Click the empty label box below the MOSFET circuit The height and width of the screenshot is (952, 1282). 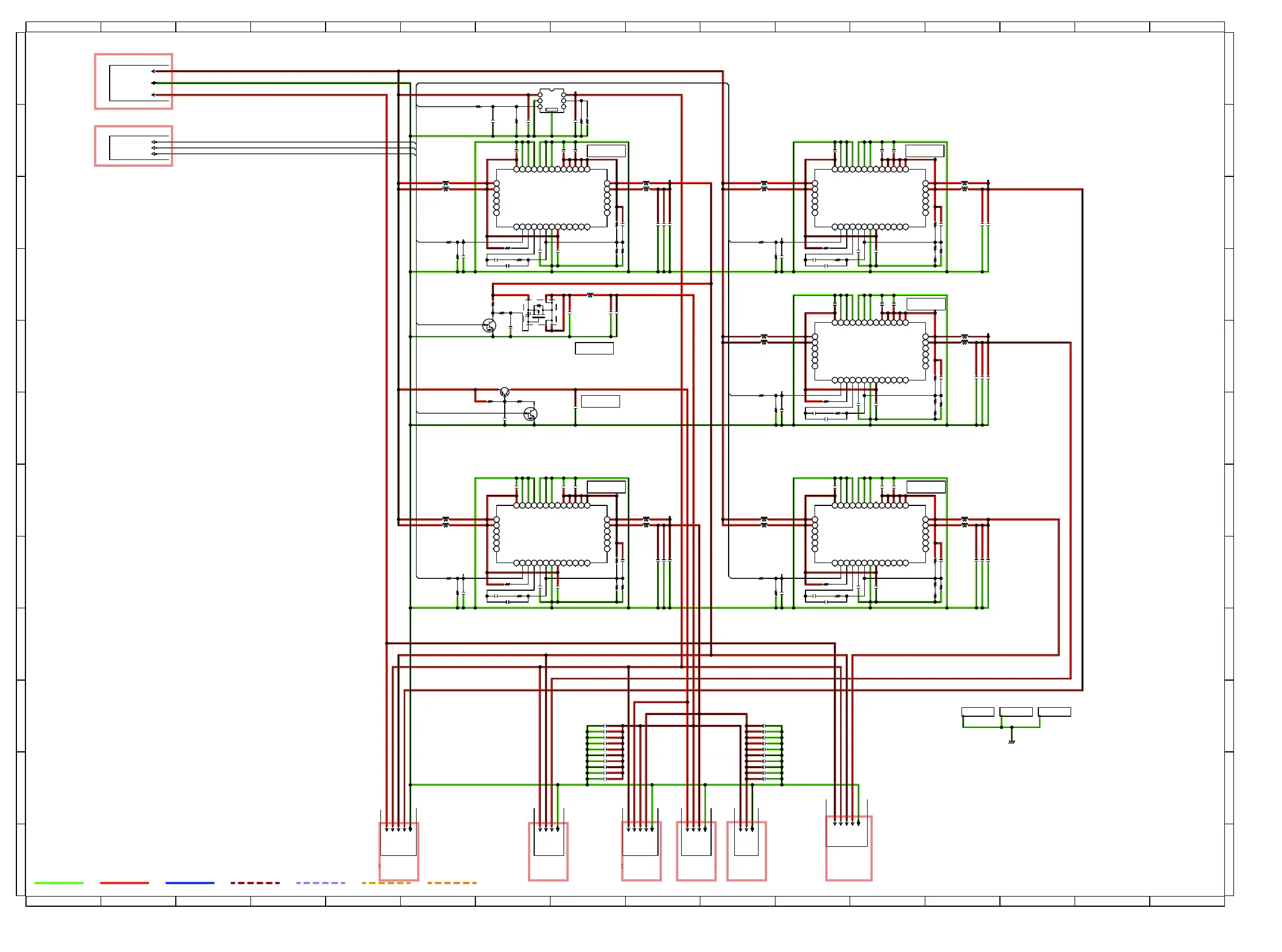(x=594, y=348)
